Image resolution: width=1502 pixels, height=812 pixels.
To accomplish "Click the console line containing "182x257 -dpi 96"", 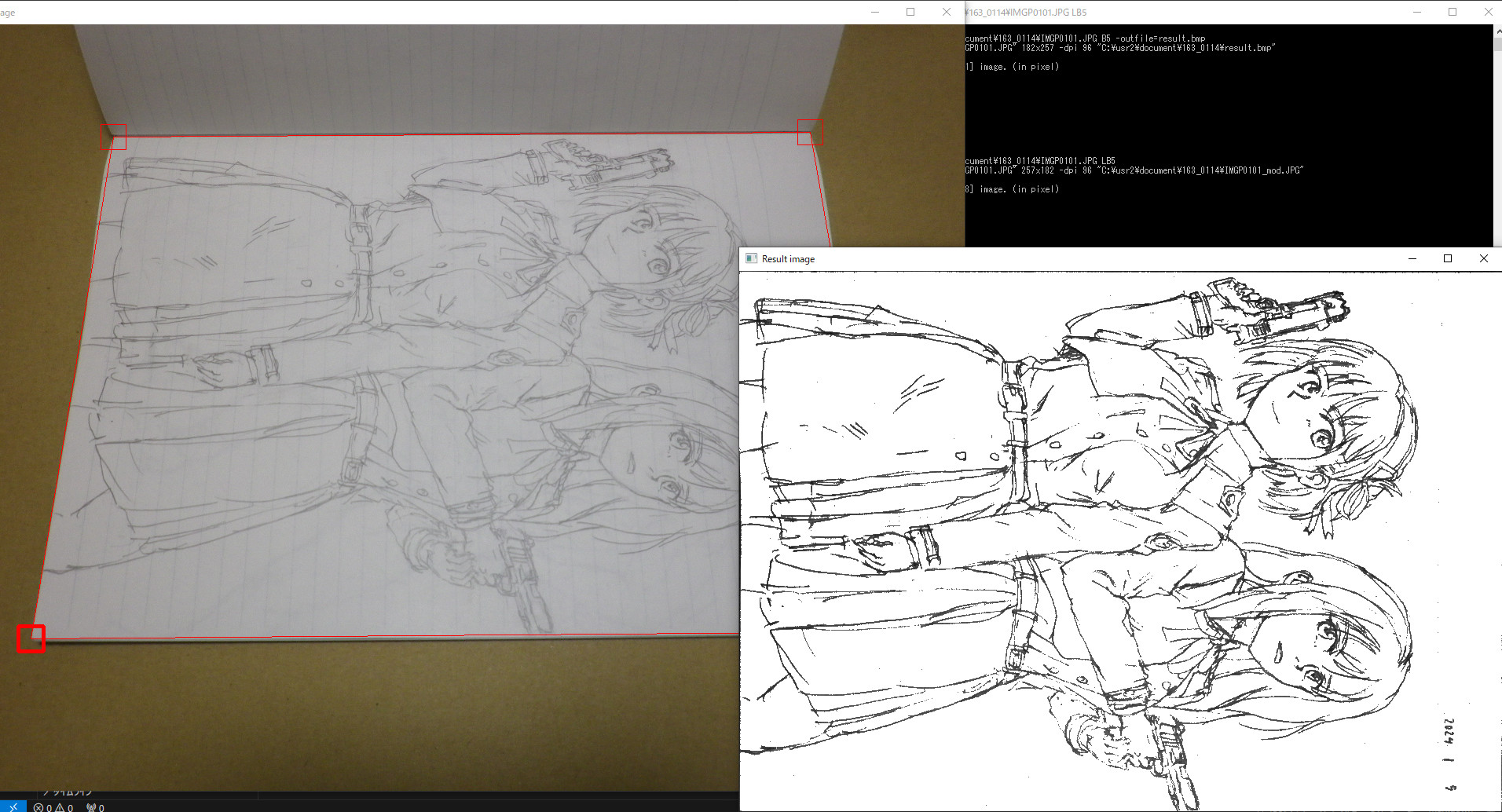I will [1120, 48].
